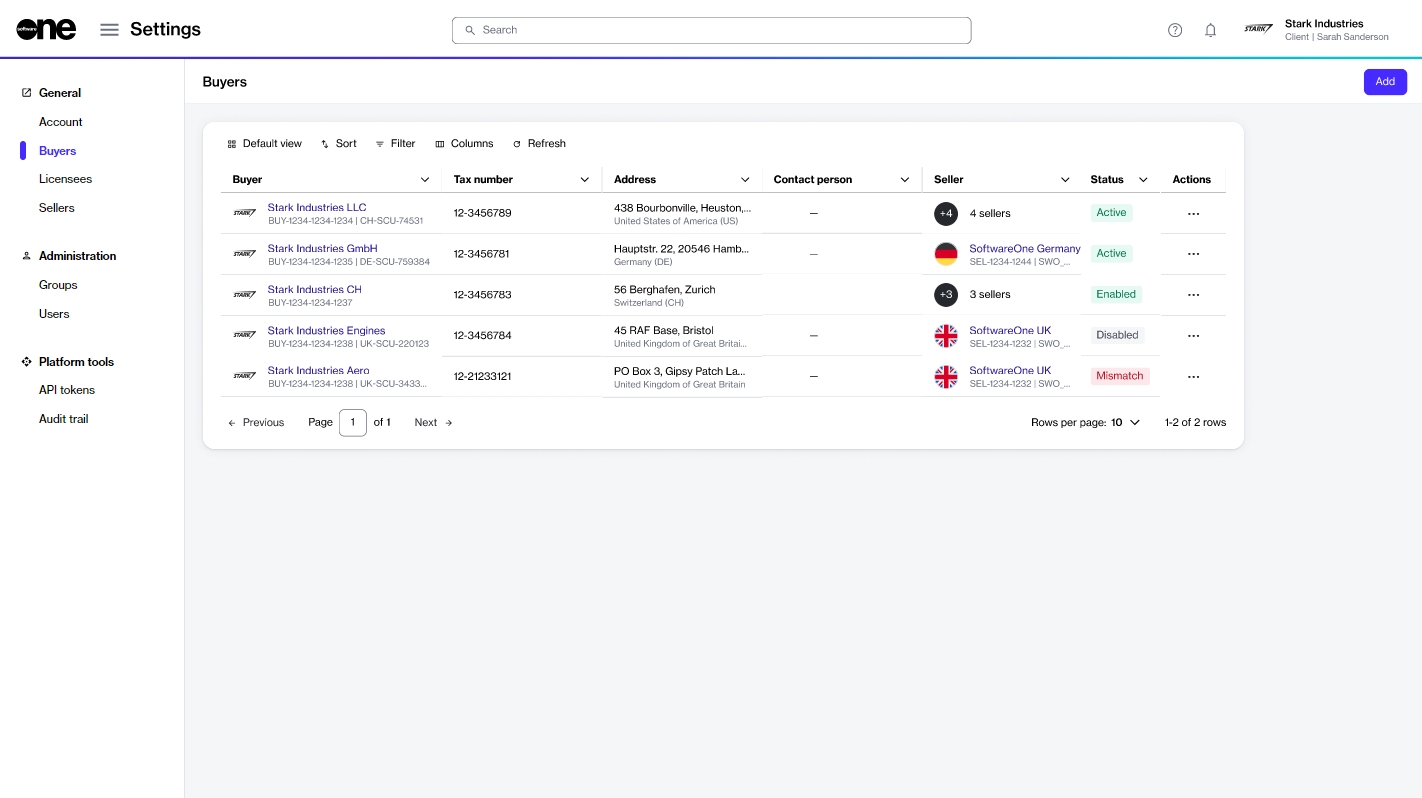This screenshot has width=1422, height=798.
Task: Open the hamburger navigation menu
Action: [110, 30]
